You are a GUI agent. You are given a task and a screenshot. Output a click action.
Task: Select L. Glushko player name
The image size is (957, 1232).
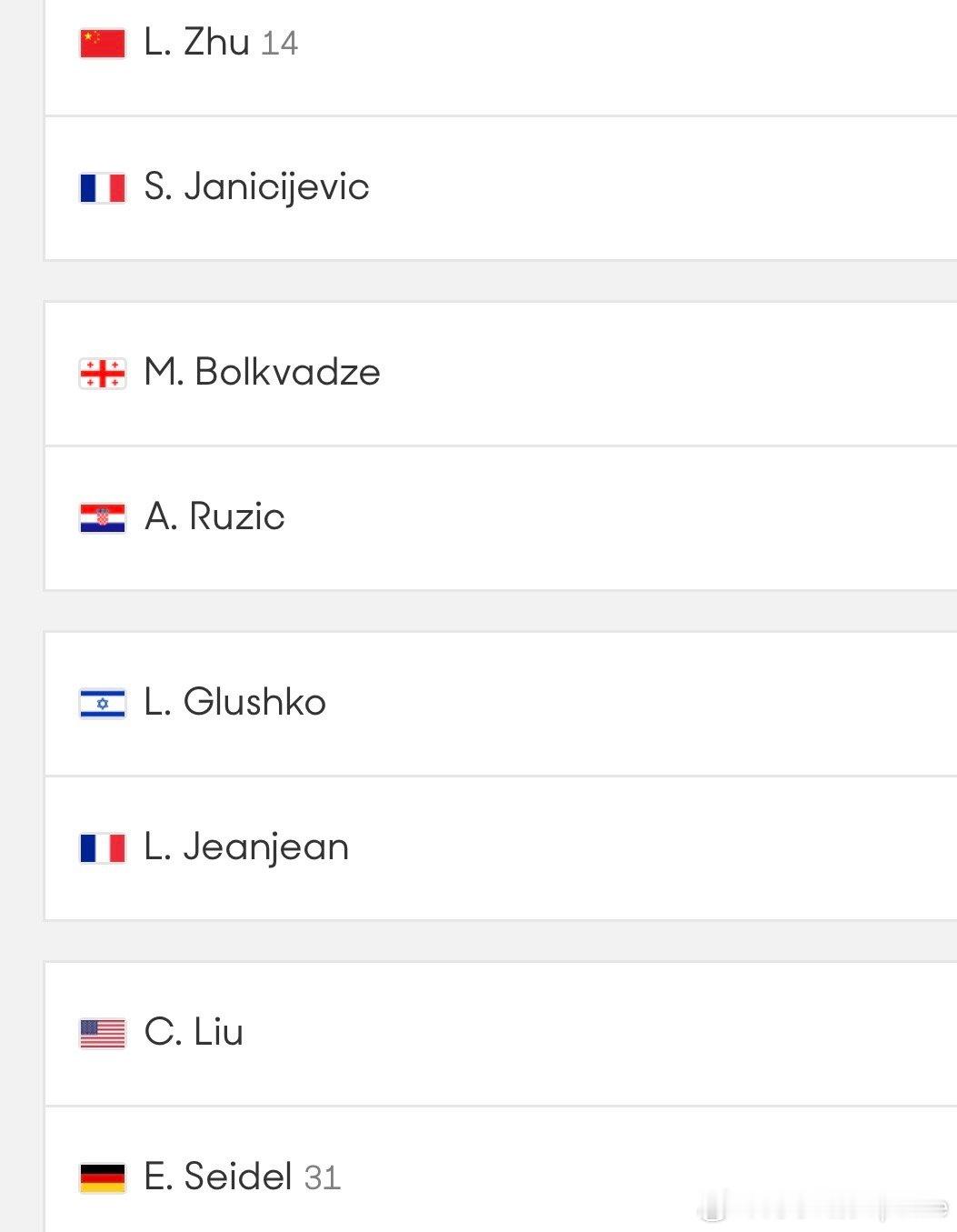234,703
